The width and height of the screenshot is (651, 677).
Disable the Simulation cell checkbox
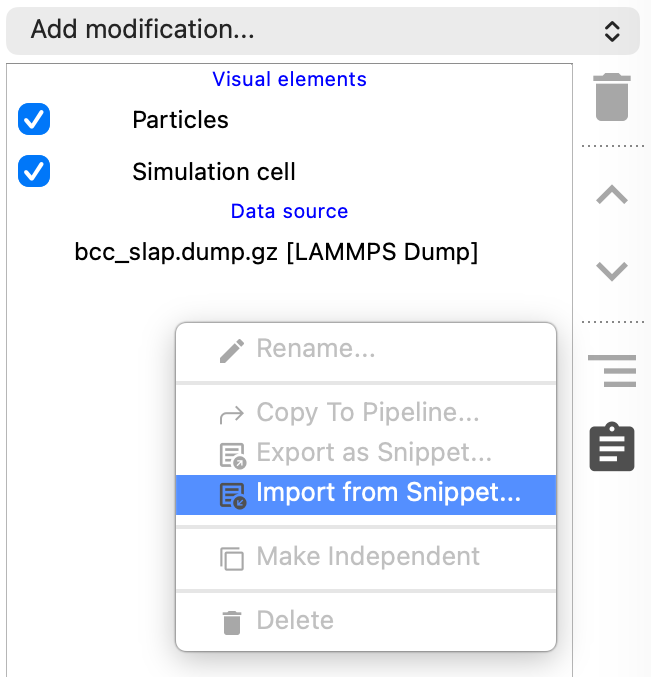tap(34, 172)
